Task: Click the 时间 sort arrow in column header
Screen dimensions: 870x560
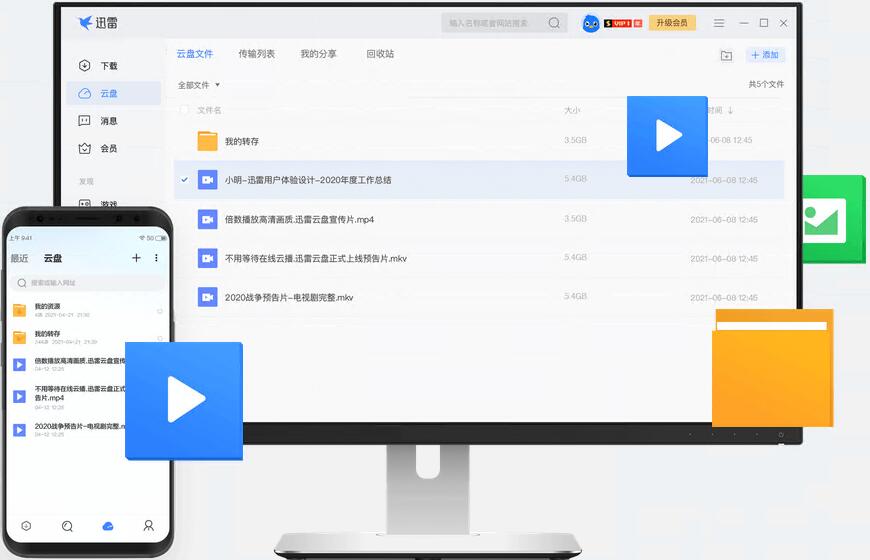Action: coord(731,110)
